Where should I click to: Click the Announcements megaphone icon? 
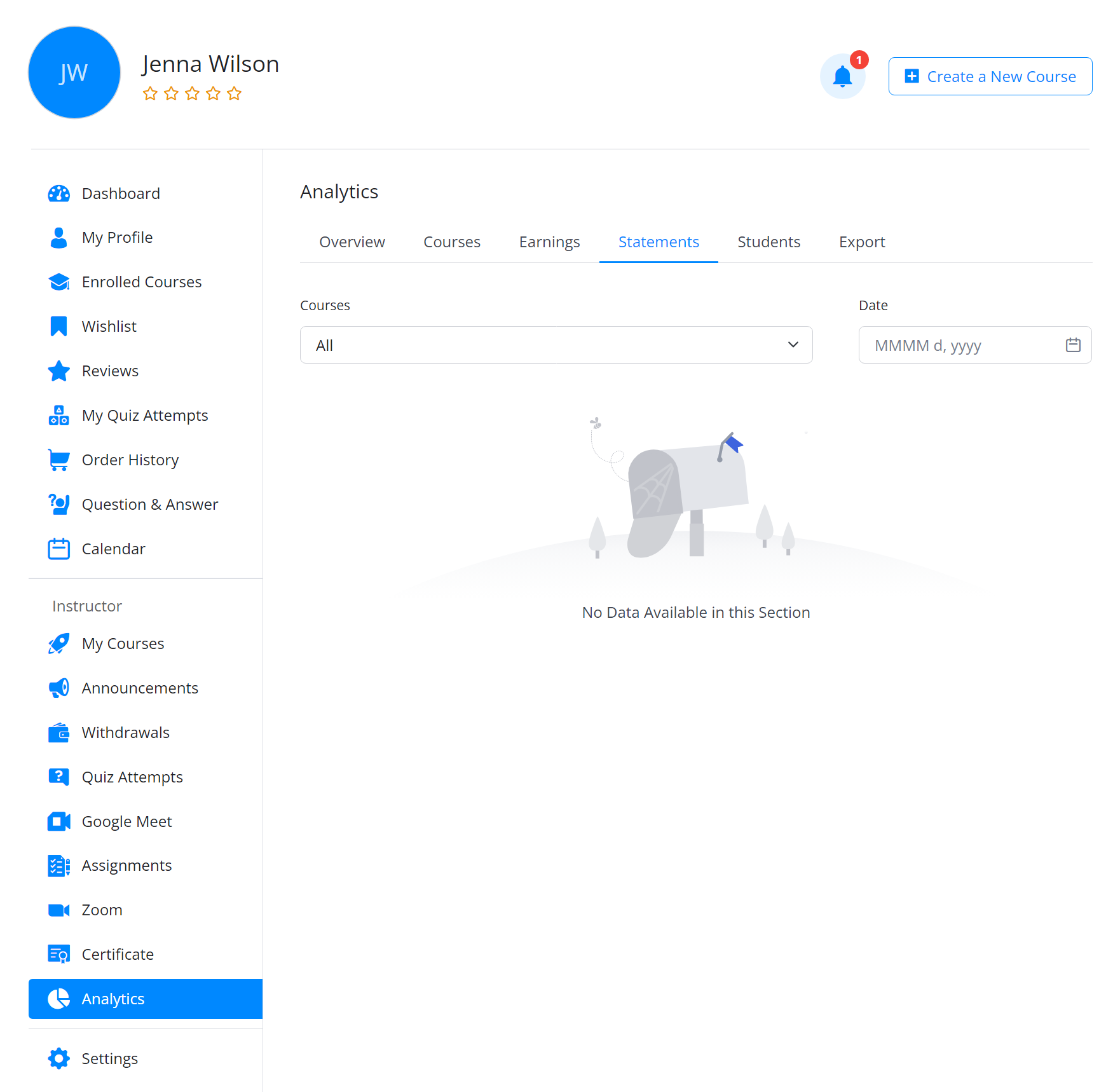pyautogui.click(x=59, y=688)
